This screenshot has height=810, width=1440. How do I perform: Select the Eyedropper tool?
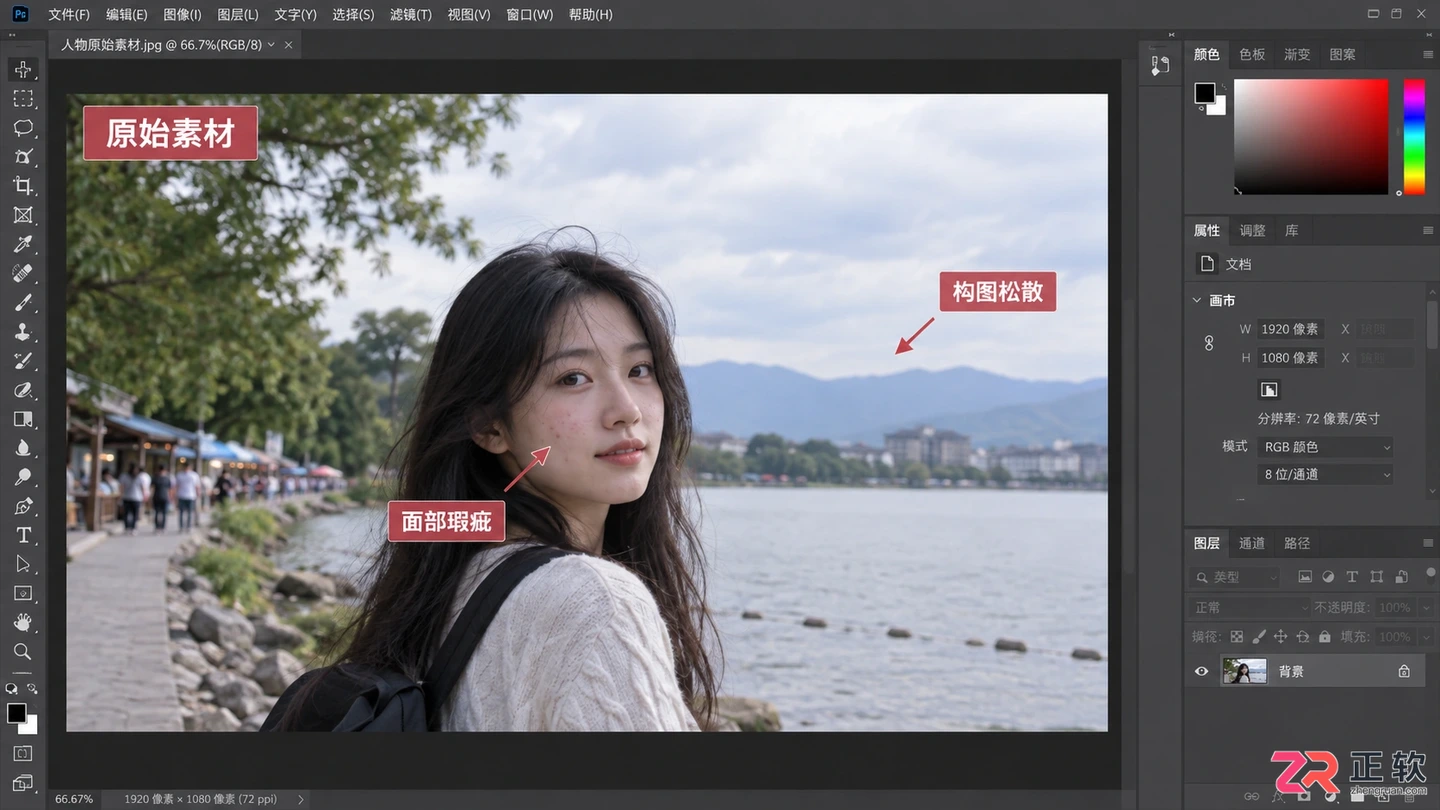(23, 244)
